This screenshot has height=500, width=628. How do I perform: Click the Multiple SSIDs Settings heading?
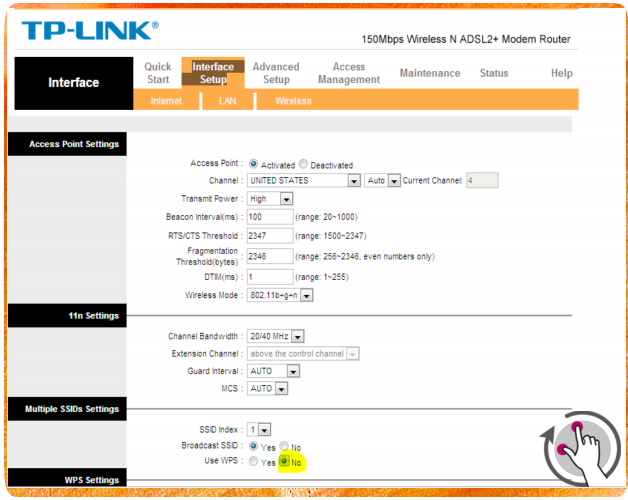pyautogui.click(x=67, y=409)
